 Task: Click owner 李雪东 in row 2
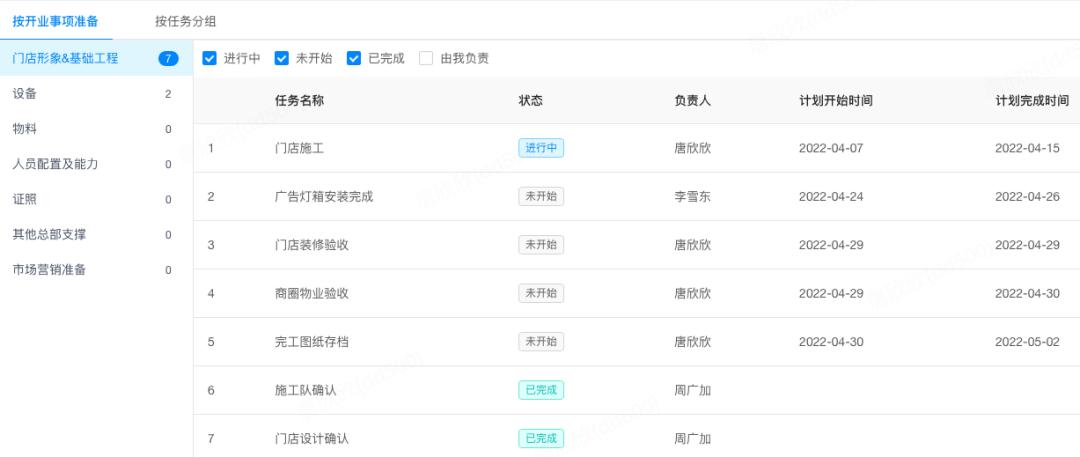(x=692, y=196)
